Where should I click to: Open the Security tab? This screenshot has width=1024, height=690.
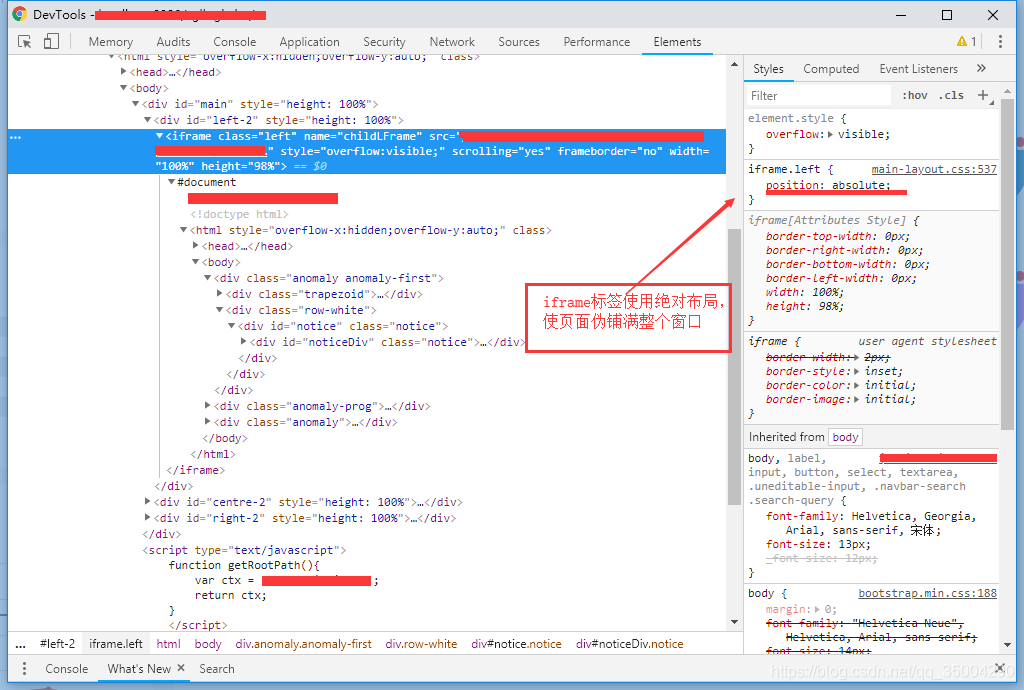384,42
